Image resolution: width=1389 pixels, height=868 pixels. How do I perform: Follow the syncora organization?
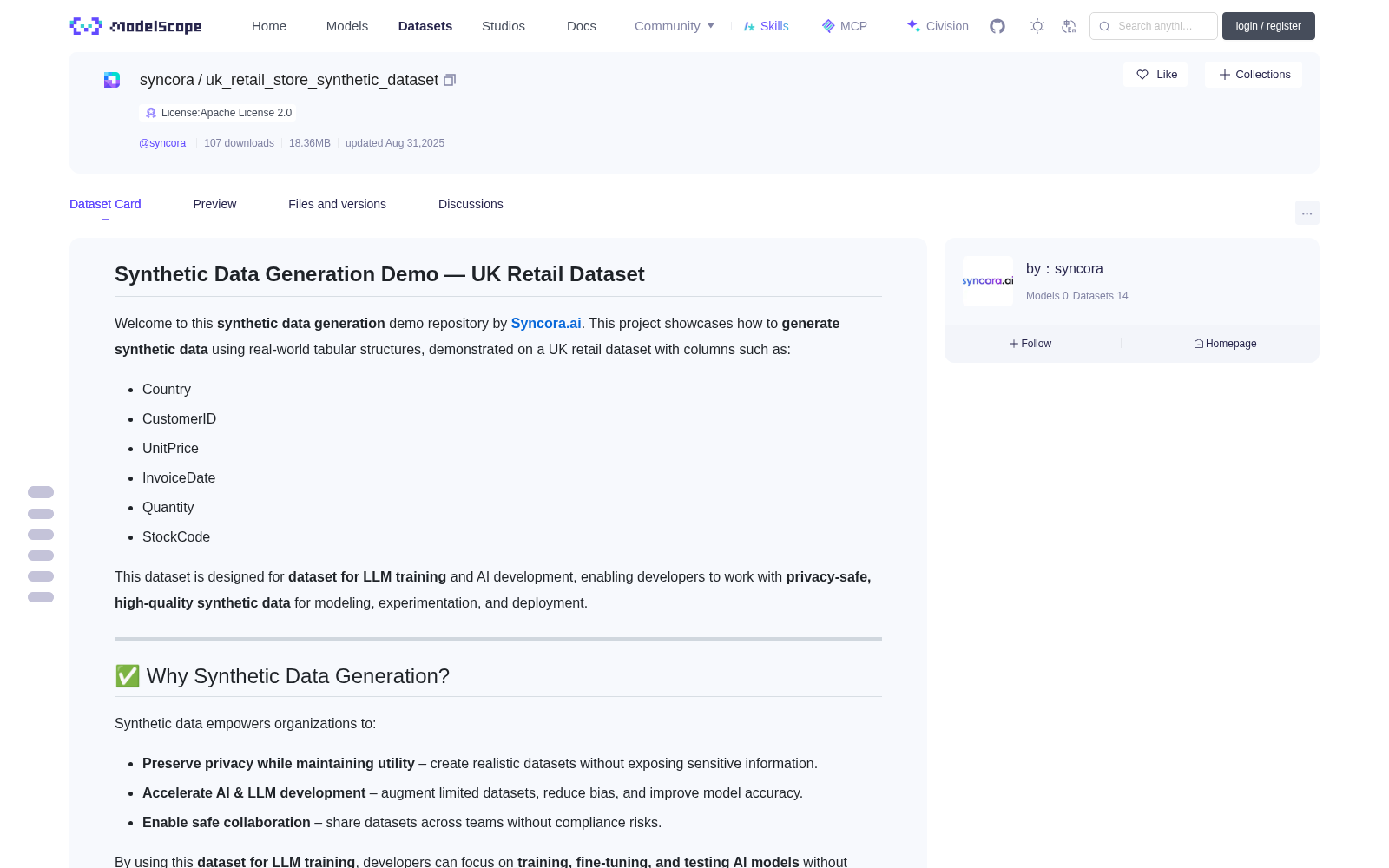[x=1030, y=344]
